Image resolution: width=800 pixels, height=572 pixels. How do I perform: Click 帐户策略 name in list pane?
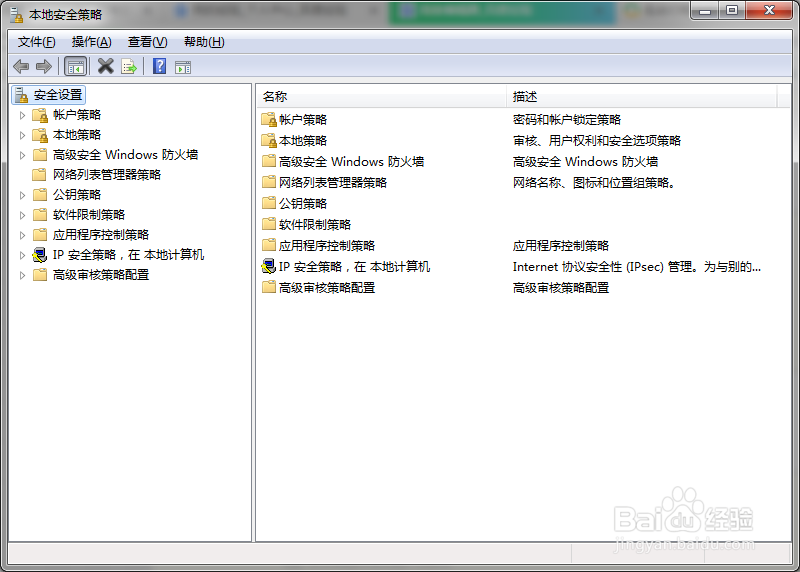pyautogui.click(x=303, y=120)
